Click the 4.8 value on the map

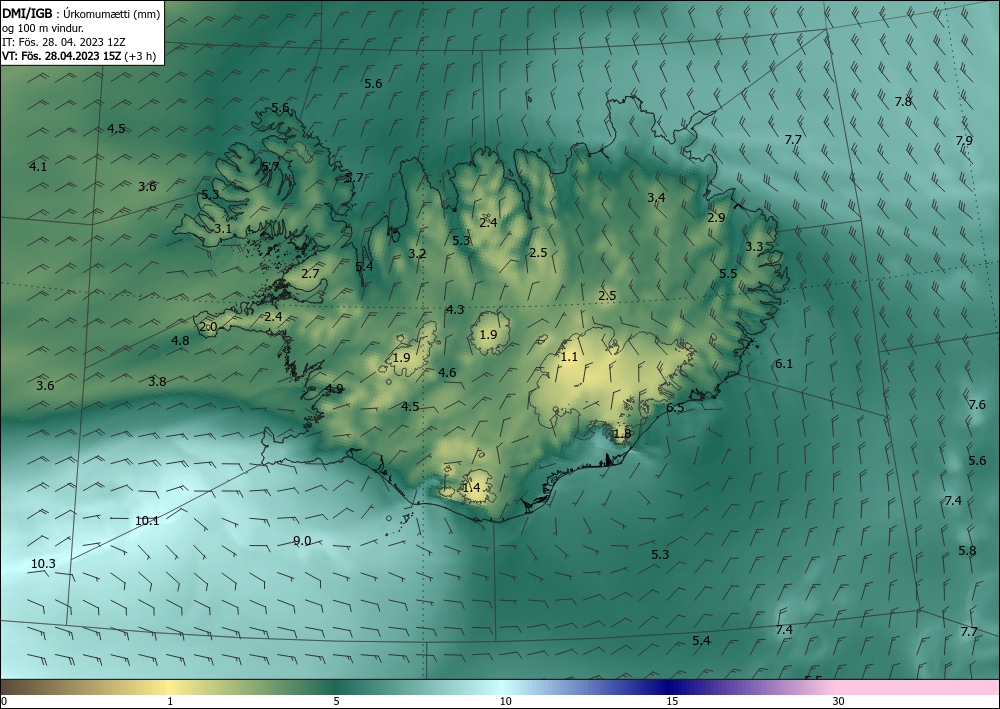pos(180,340)
